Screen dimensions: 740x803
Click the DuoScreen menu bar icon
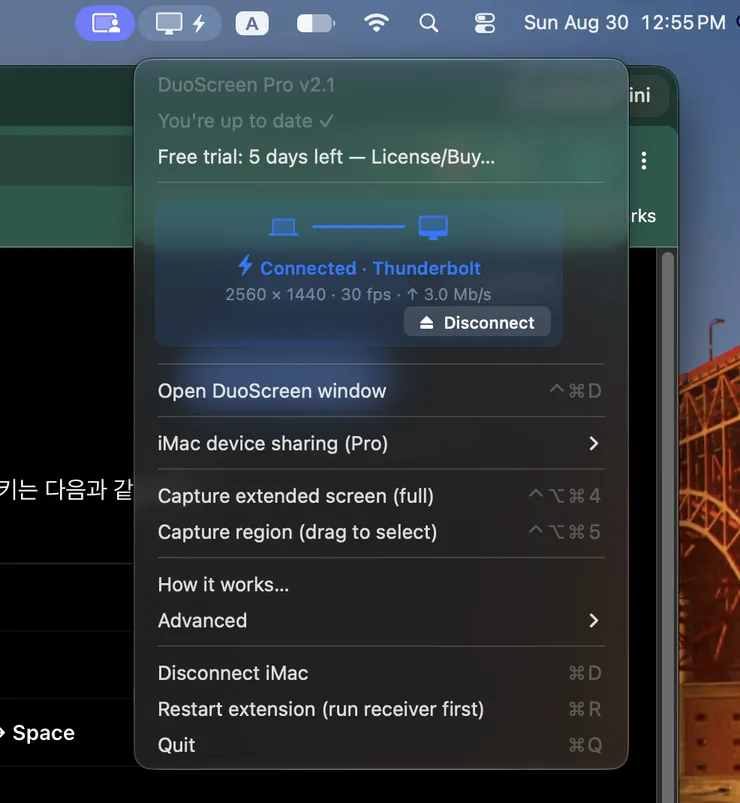click(x=105, y=23)
